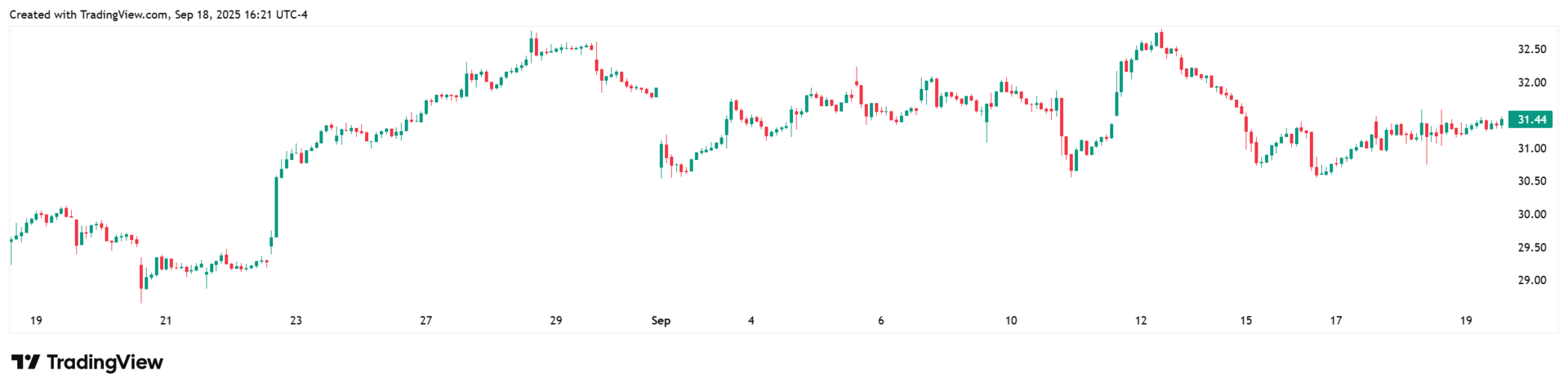Select the 21 date label on time axis
This screenshot has width=1568, height=391.
pos(166,321)
